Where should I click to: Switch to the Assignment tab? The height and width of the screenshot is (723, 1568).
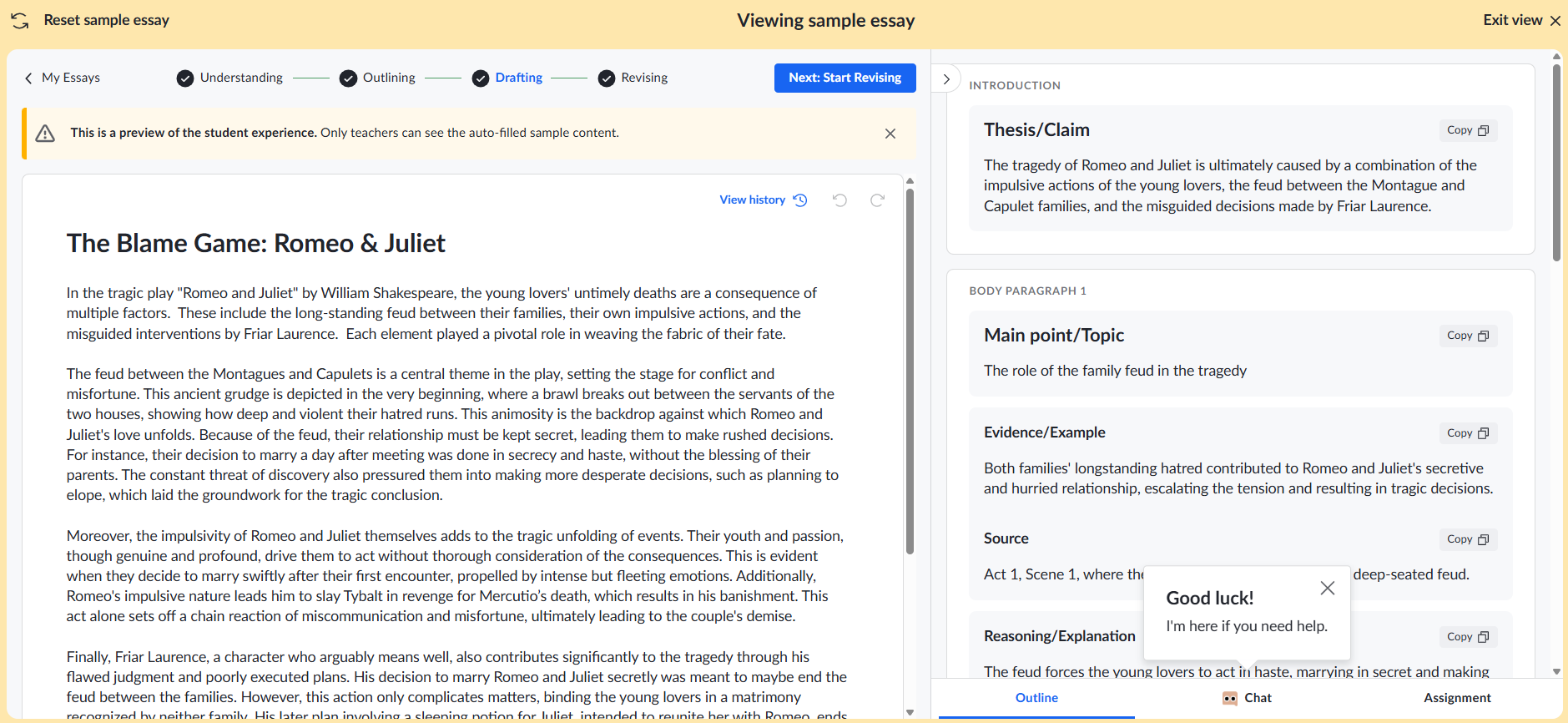[x=1457, y=698]
